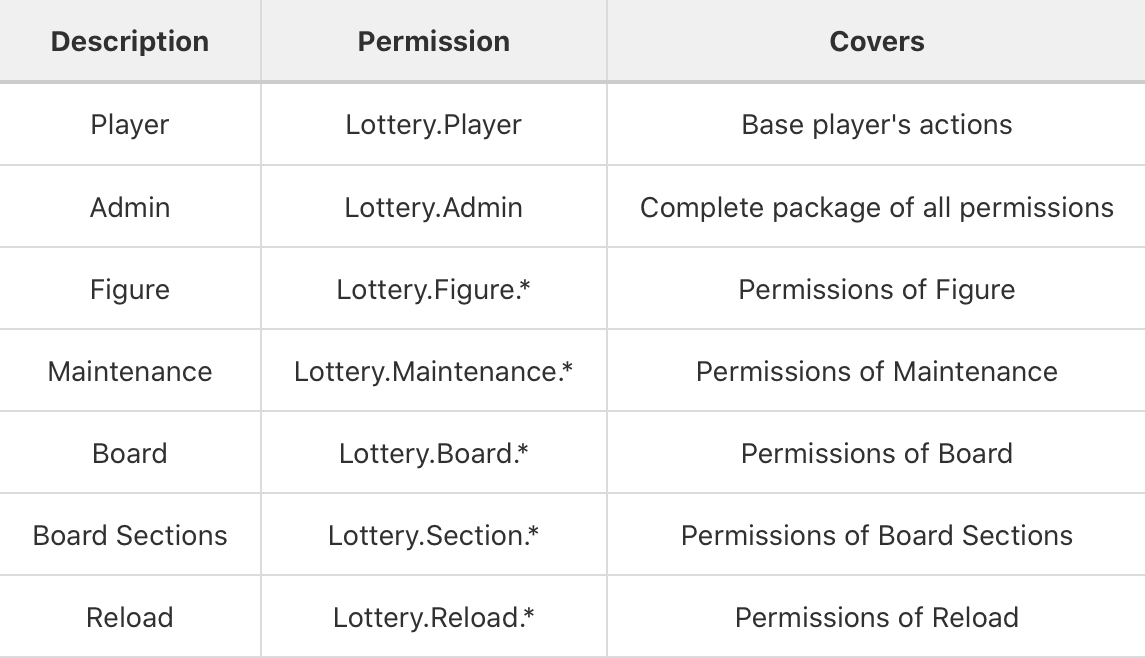Click the Description column header
Image resolution: width=1145 pixels, height=658 pixels.
(x=130, y=41)
